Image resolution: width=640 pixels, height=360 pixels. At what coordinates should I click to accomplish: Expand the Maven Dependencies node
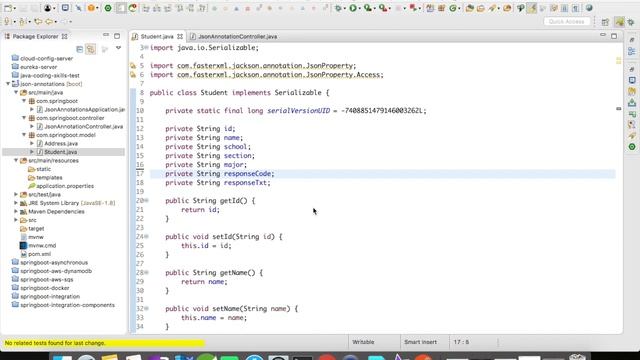coord(16,211)
